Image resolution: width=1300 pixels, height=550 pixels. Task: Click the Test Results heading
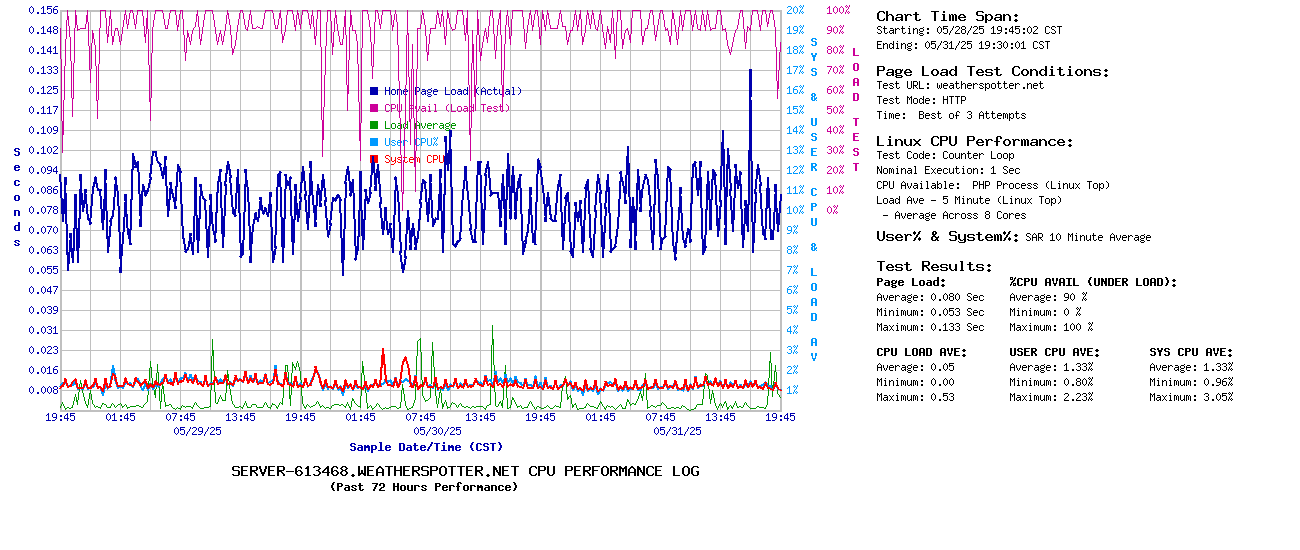click(x=934, y=266)
